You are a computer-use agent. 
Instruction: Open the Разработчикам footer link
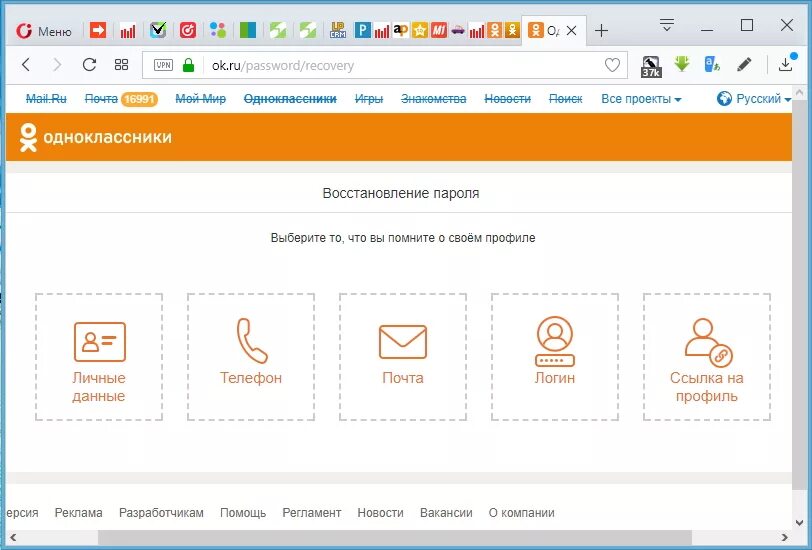pos(161,513)
